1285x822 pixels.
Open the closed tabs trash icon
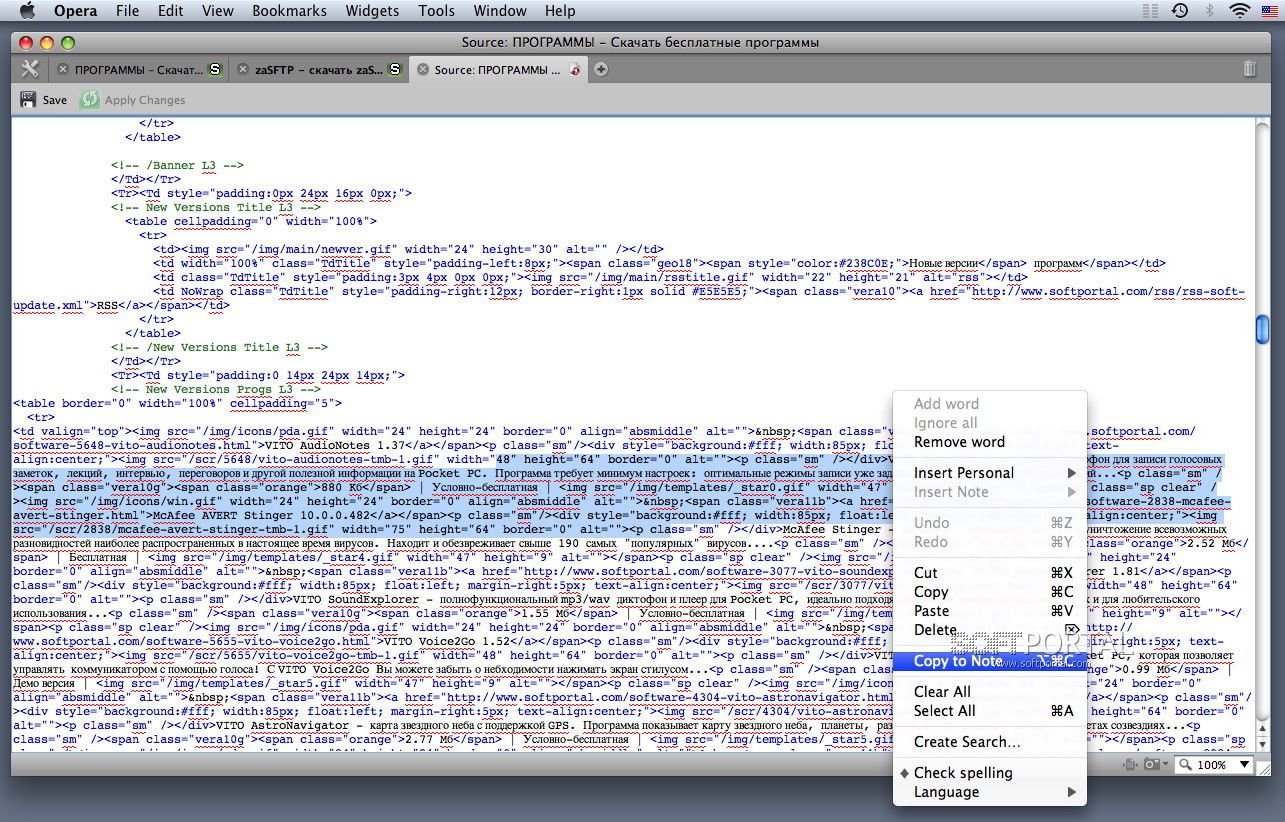click(1250, 69)
